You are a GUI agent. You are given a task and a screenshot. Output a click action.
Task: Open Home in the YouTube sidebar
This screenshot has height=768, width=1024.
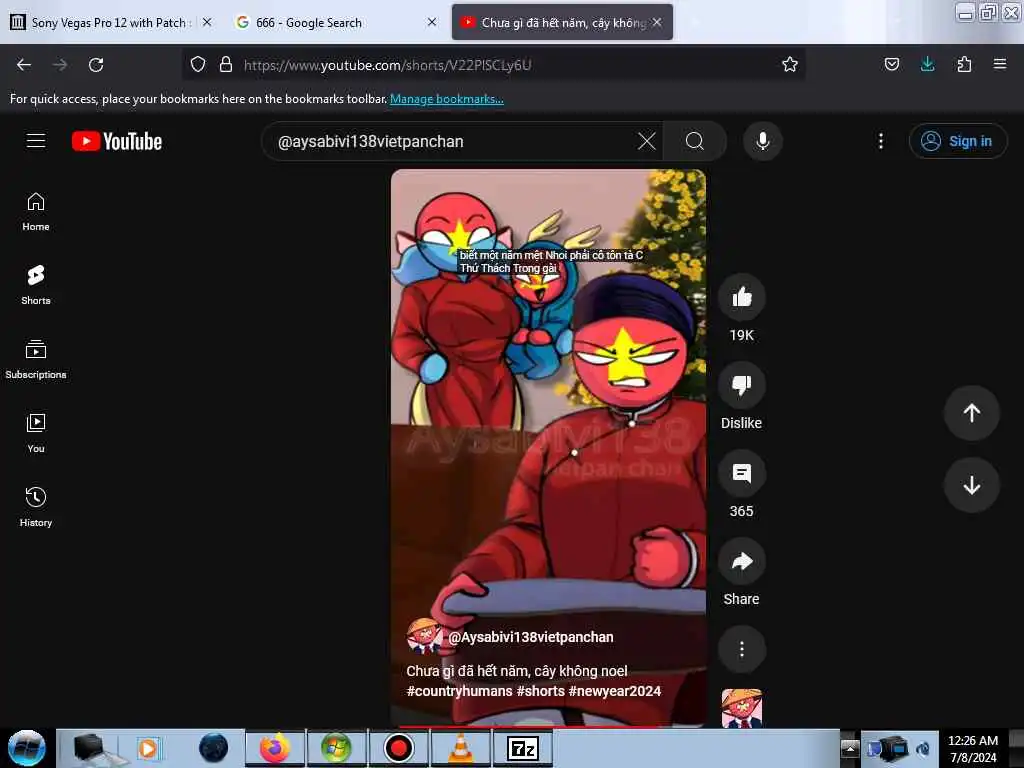coord(36,212)
